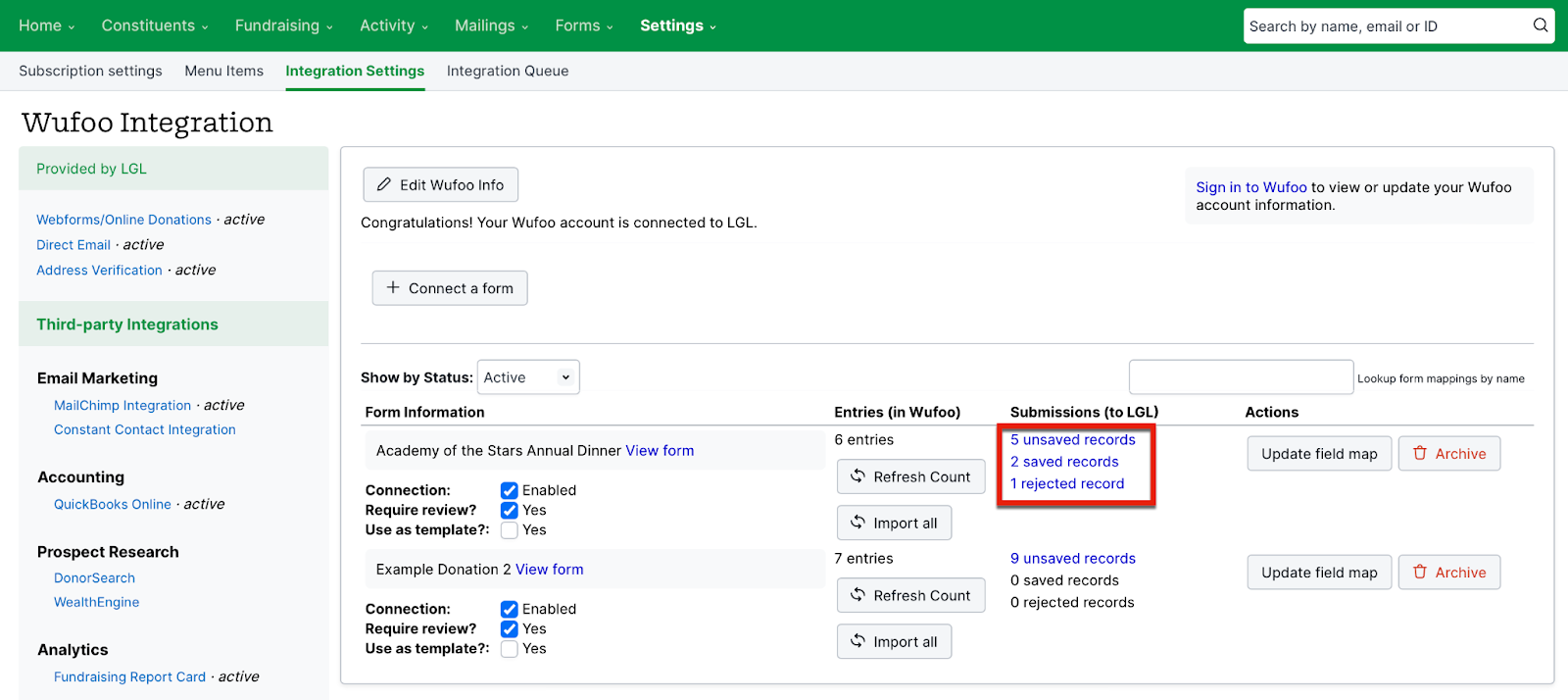Open Fundraising Report Card link

point(129,677)
